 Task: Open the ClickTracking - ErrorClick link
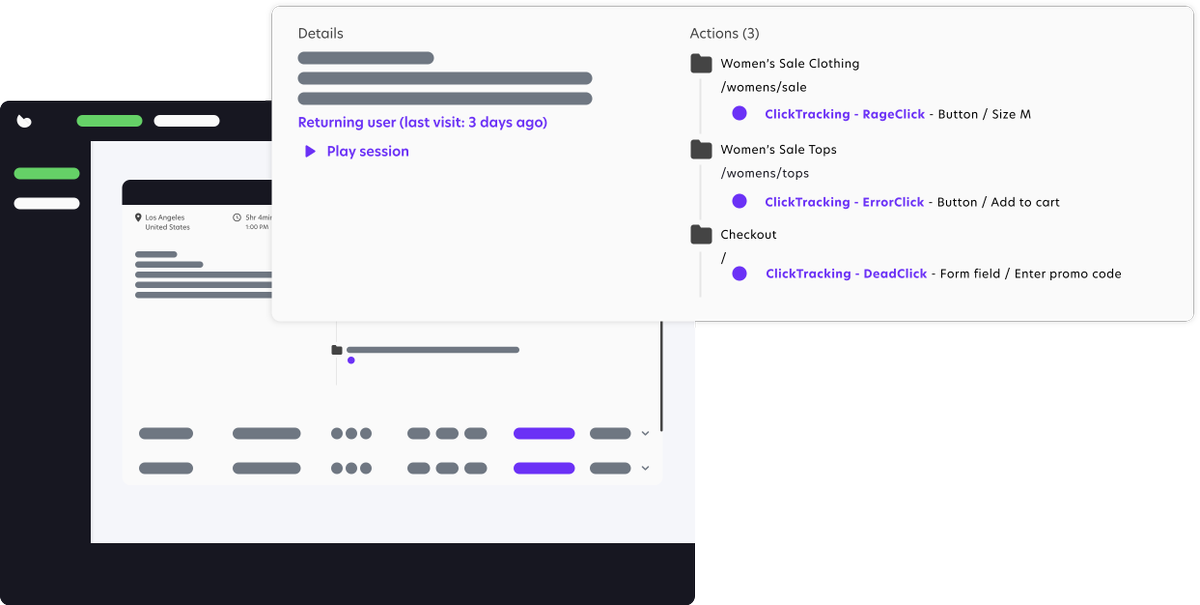point(845,202)
